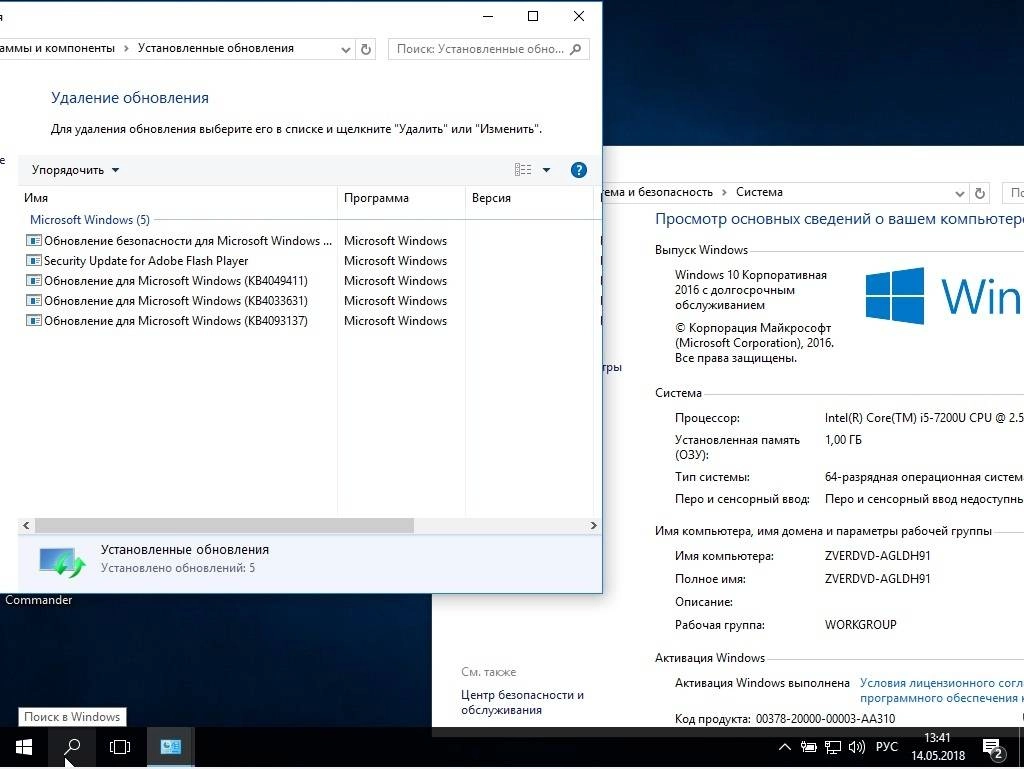The image size is (1024, 769).
Task: Click the horizontal scrollbar right arrow
Action: [593, 526]
